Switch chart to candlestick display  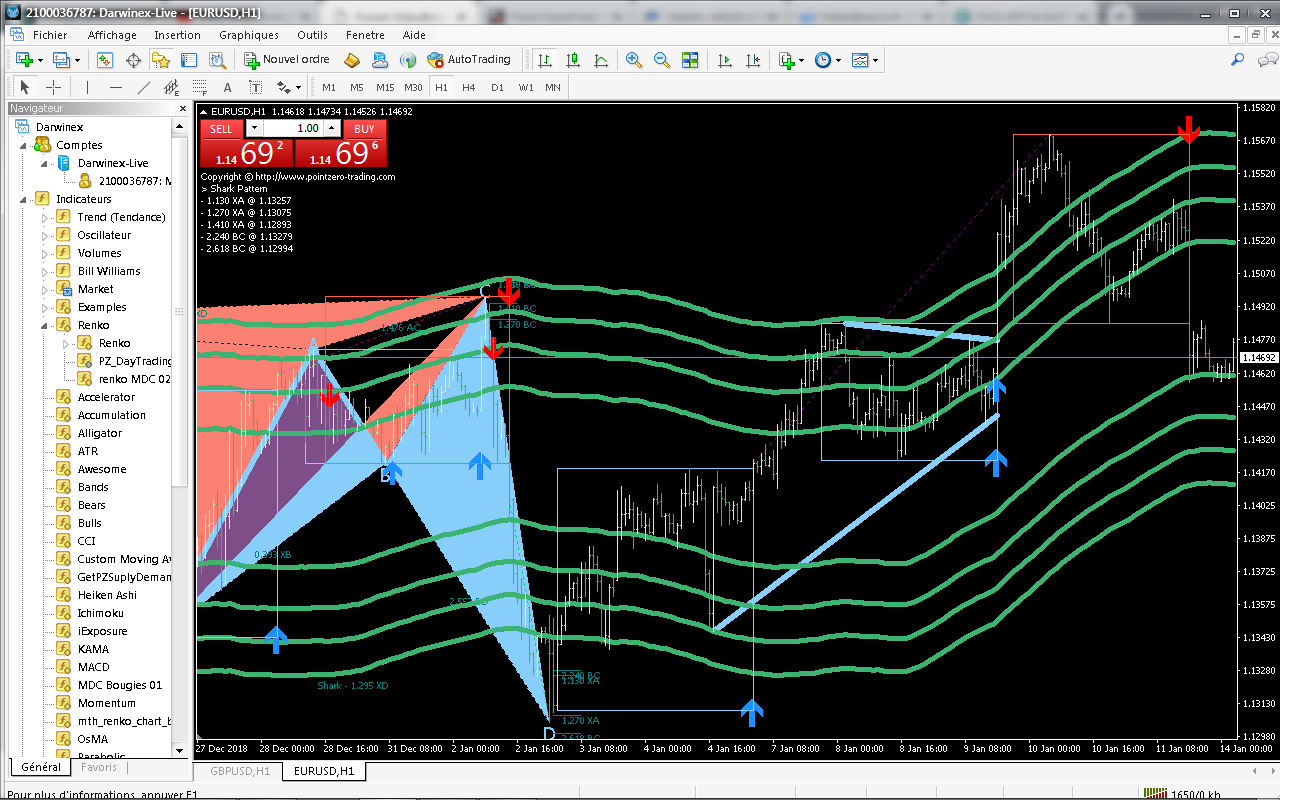pyautogui.click(x=572, y=60)
